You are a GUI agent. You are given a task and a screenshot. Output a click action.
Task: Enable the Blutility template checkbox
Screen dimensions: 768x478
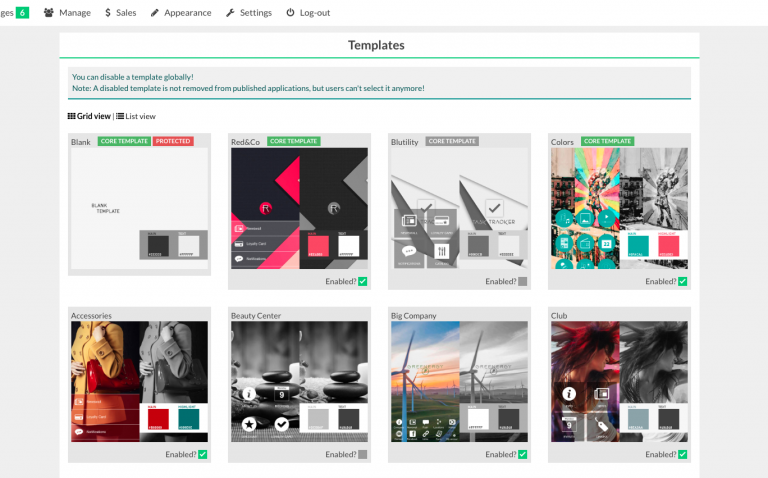click(x=522, y=282)
